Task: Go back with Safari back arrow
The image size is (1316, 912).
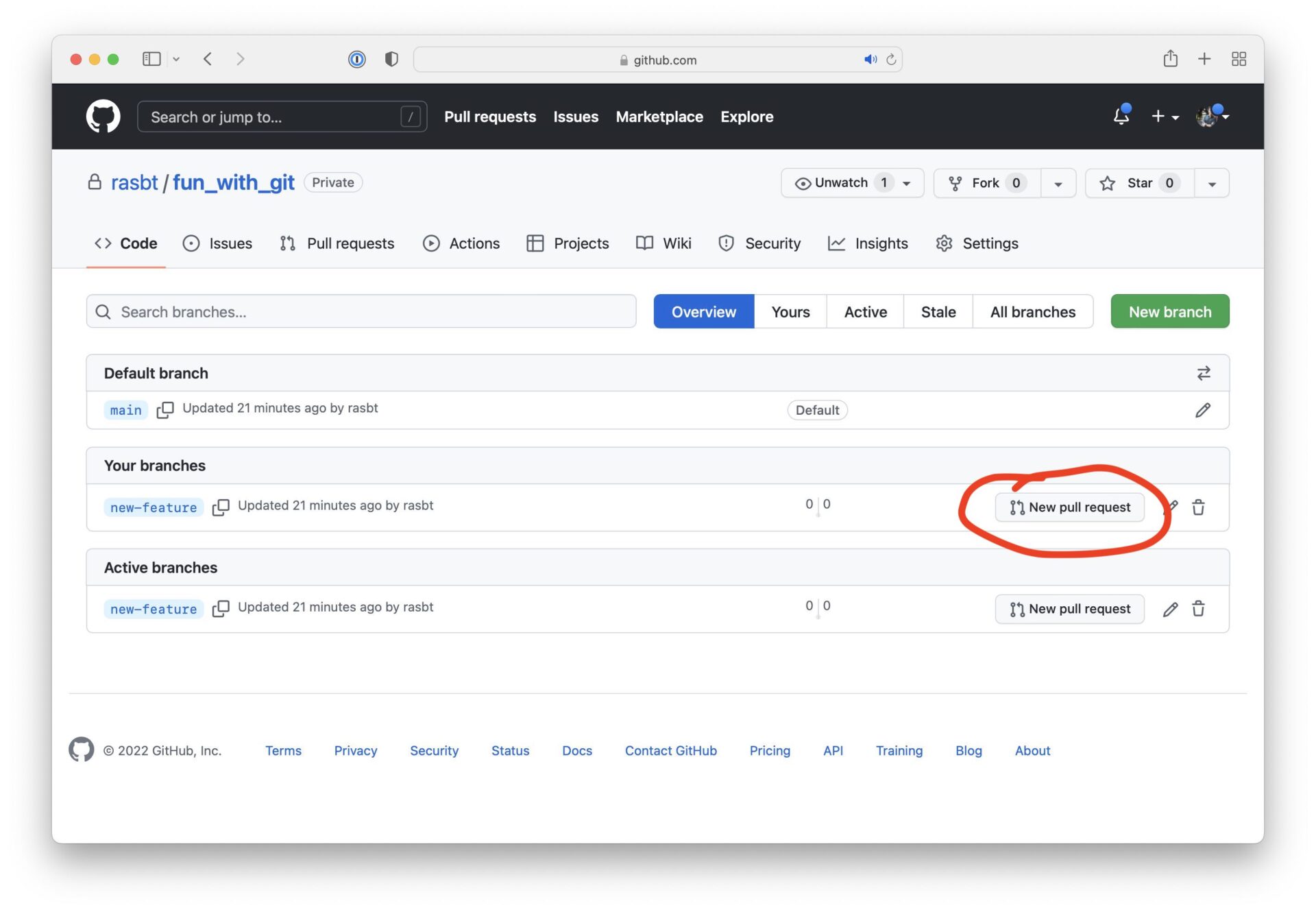Action: [x=208, y=59]
